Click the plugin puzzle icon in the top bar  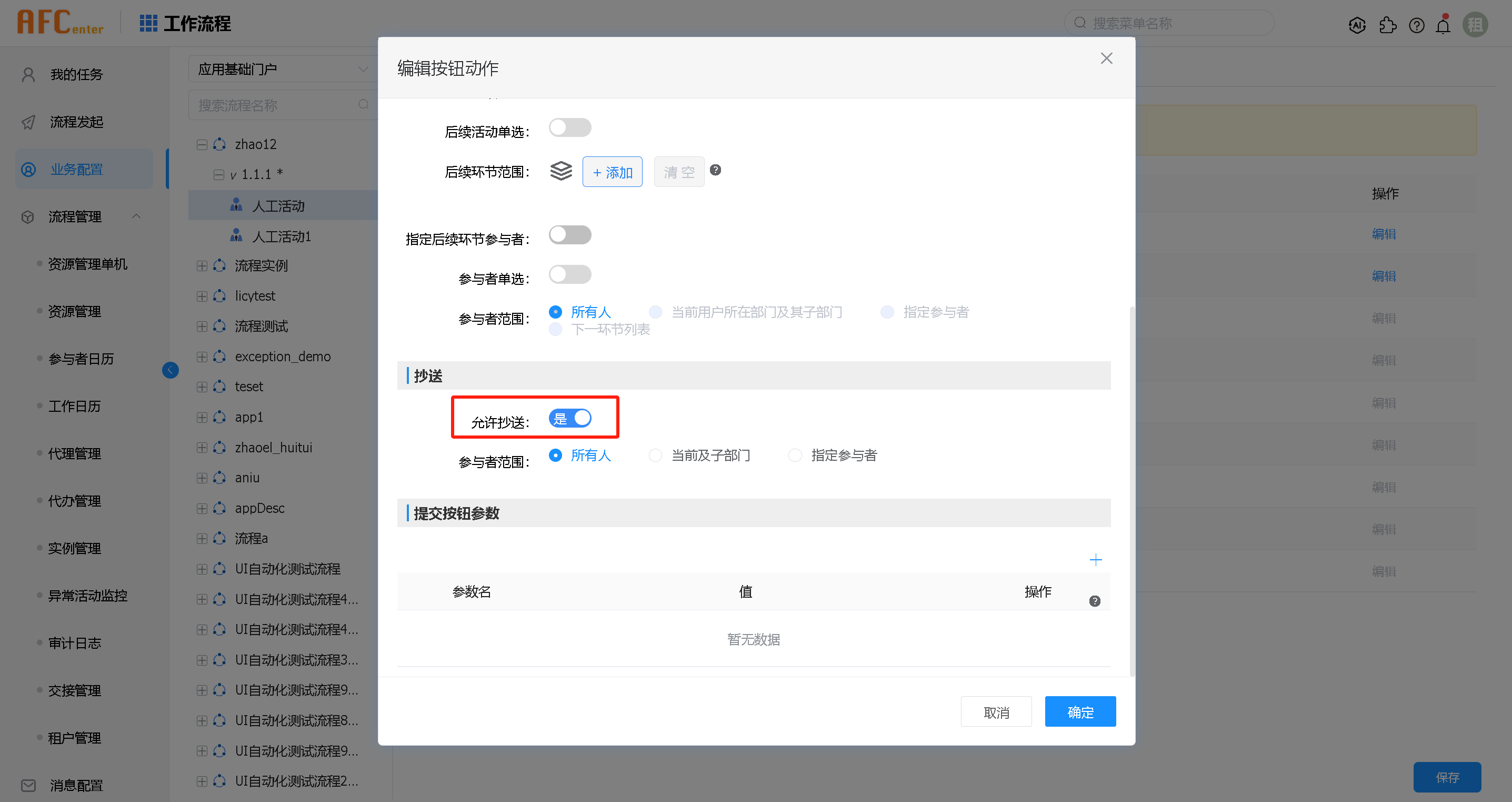(x=1388, y=25)
